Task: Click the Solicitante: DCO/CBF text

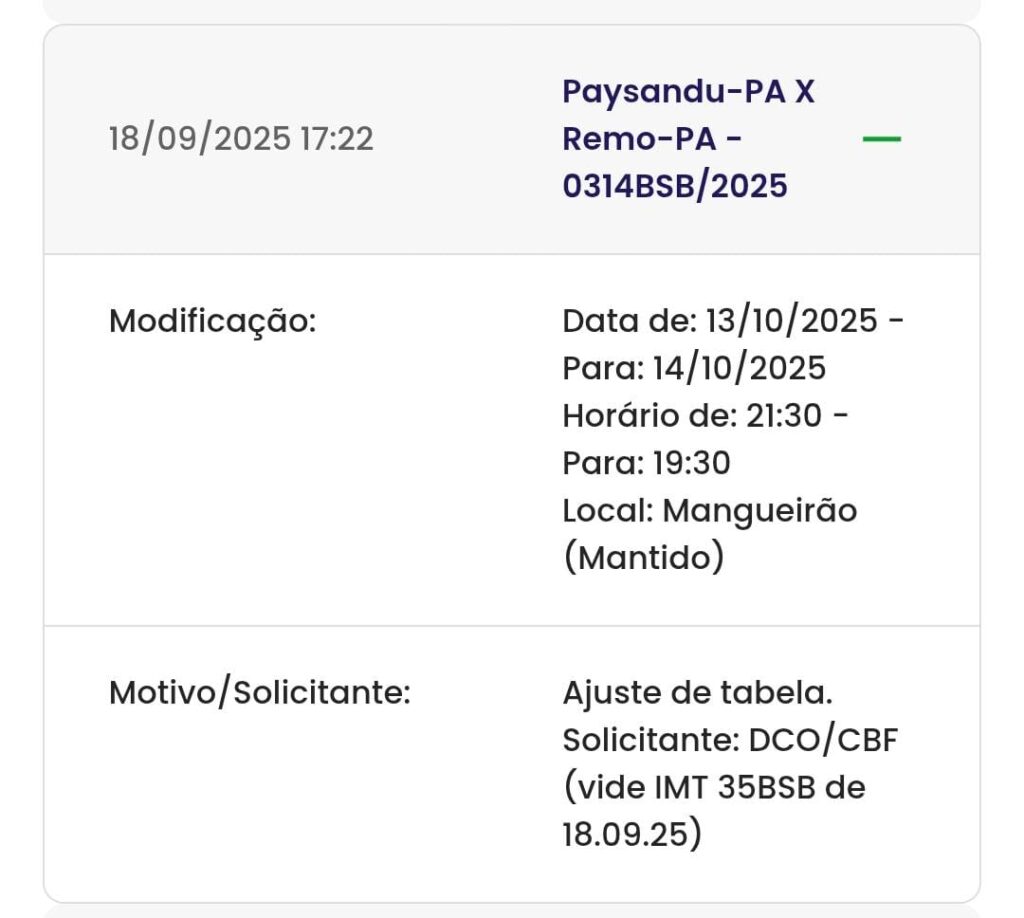Action: tap(730, 740)
